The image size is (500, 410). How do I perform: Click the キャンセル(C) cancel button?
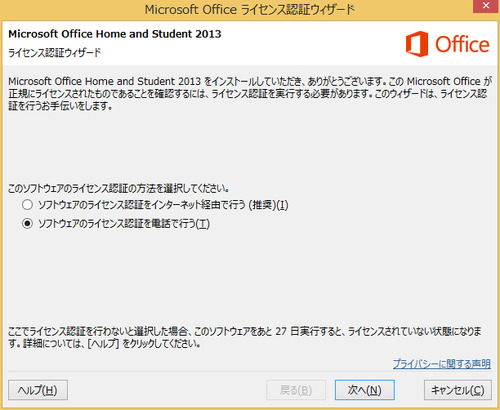coord(458,390)
